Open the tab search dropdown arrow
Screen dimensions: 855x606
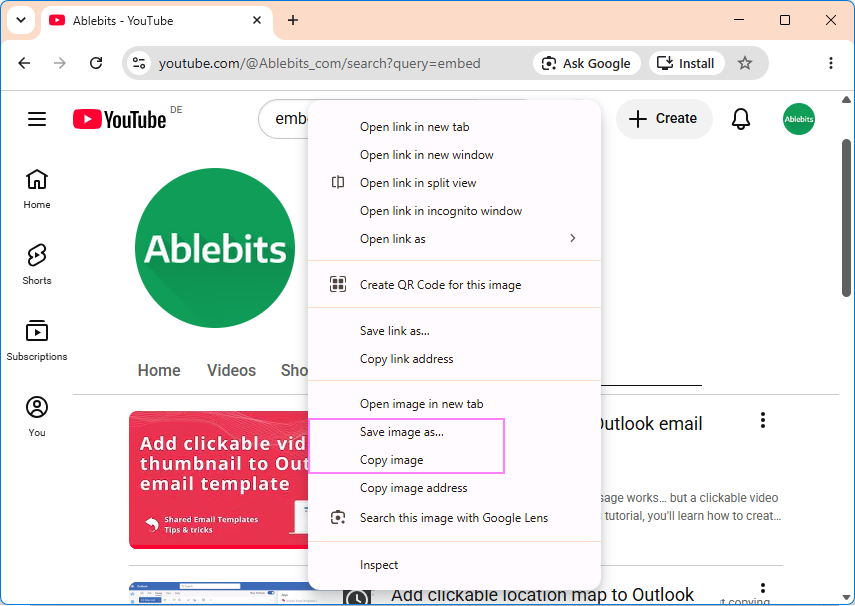21,20
